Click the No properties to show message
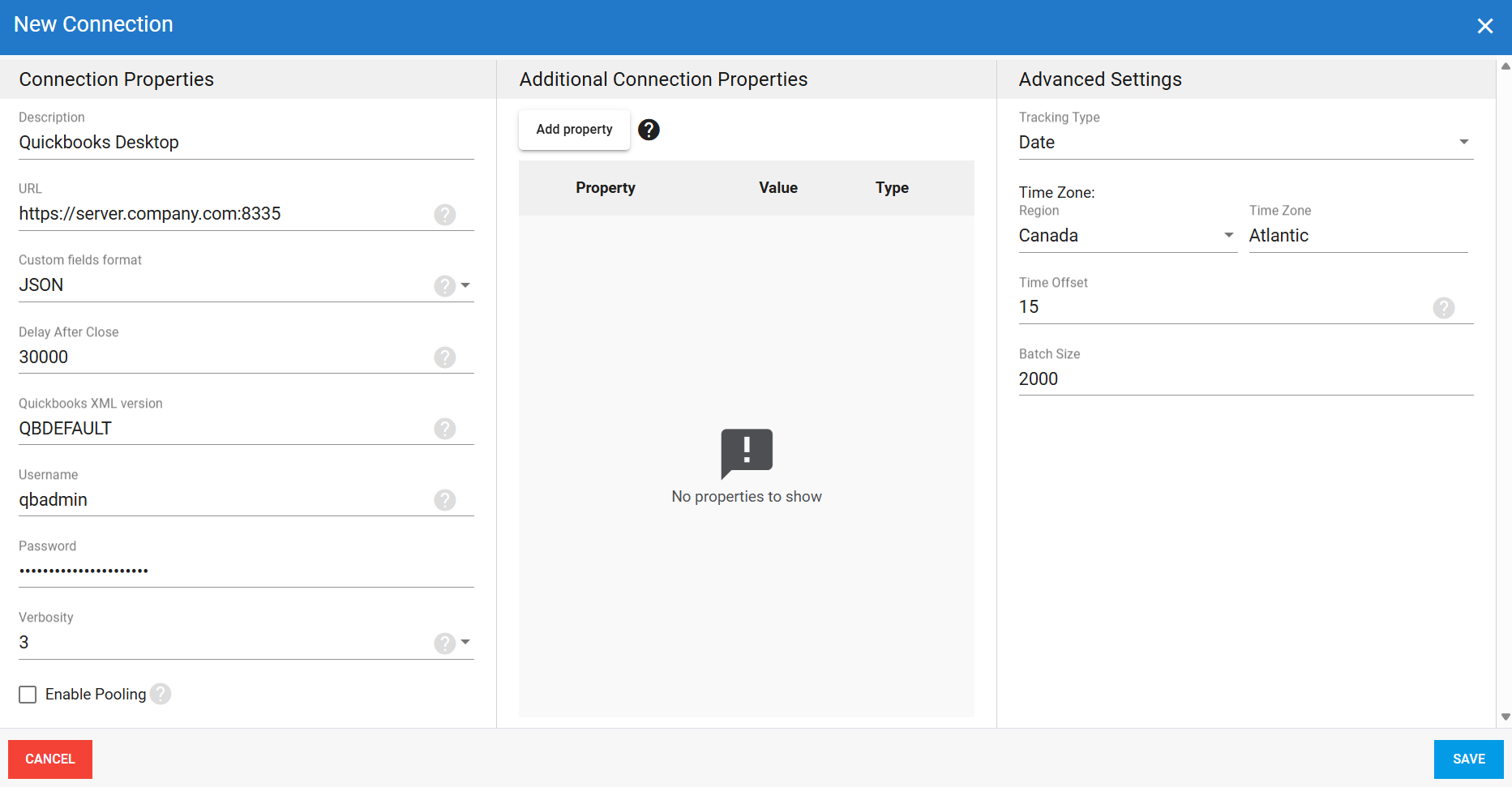The image size is (1512, 787). tap(747, 497)
